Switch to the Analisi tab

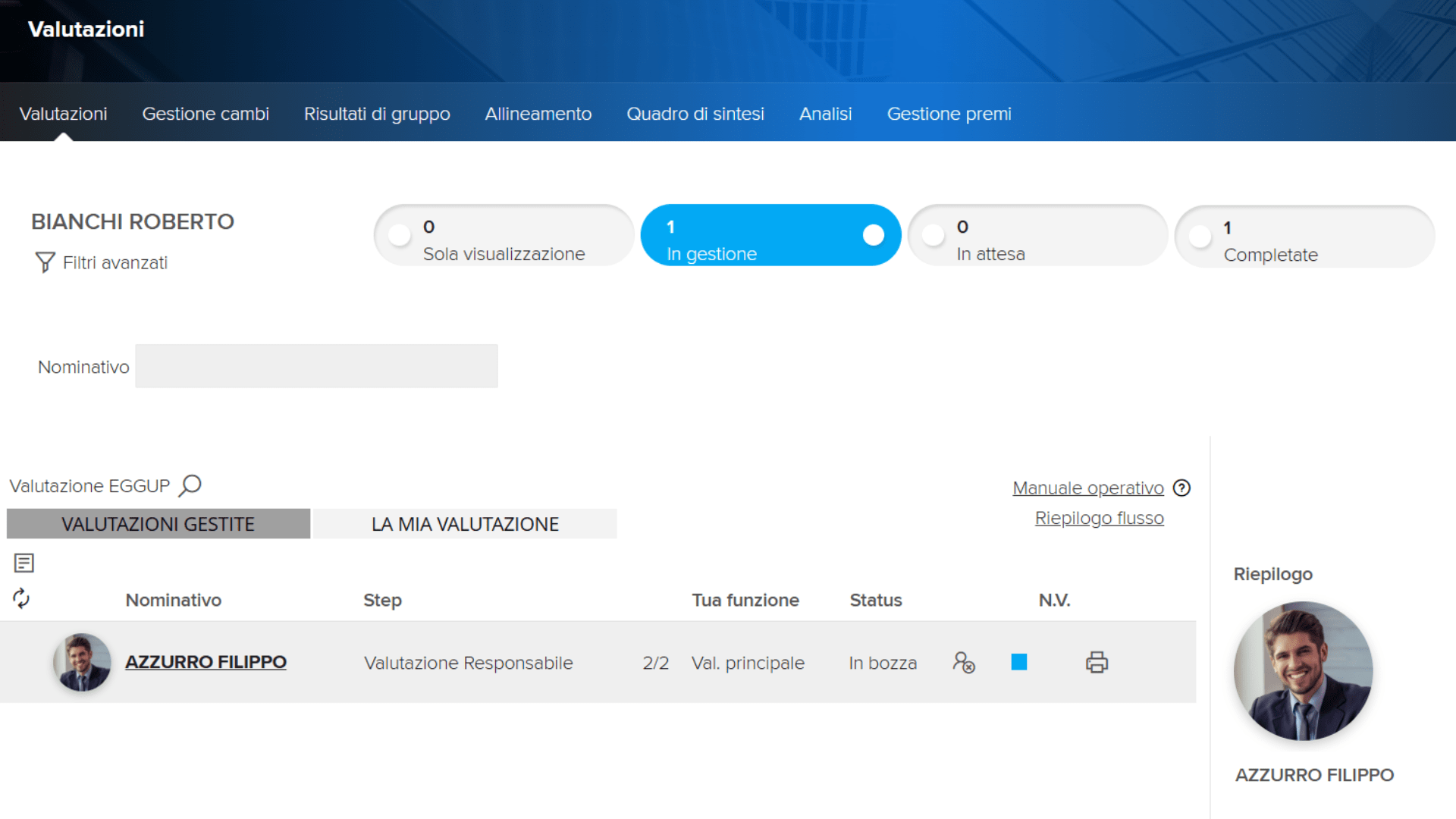coord(826,114)
